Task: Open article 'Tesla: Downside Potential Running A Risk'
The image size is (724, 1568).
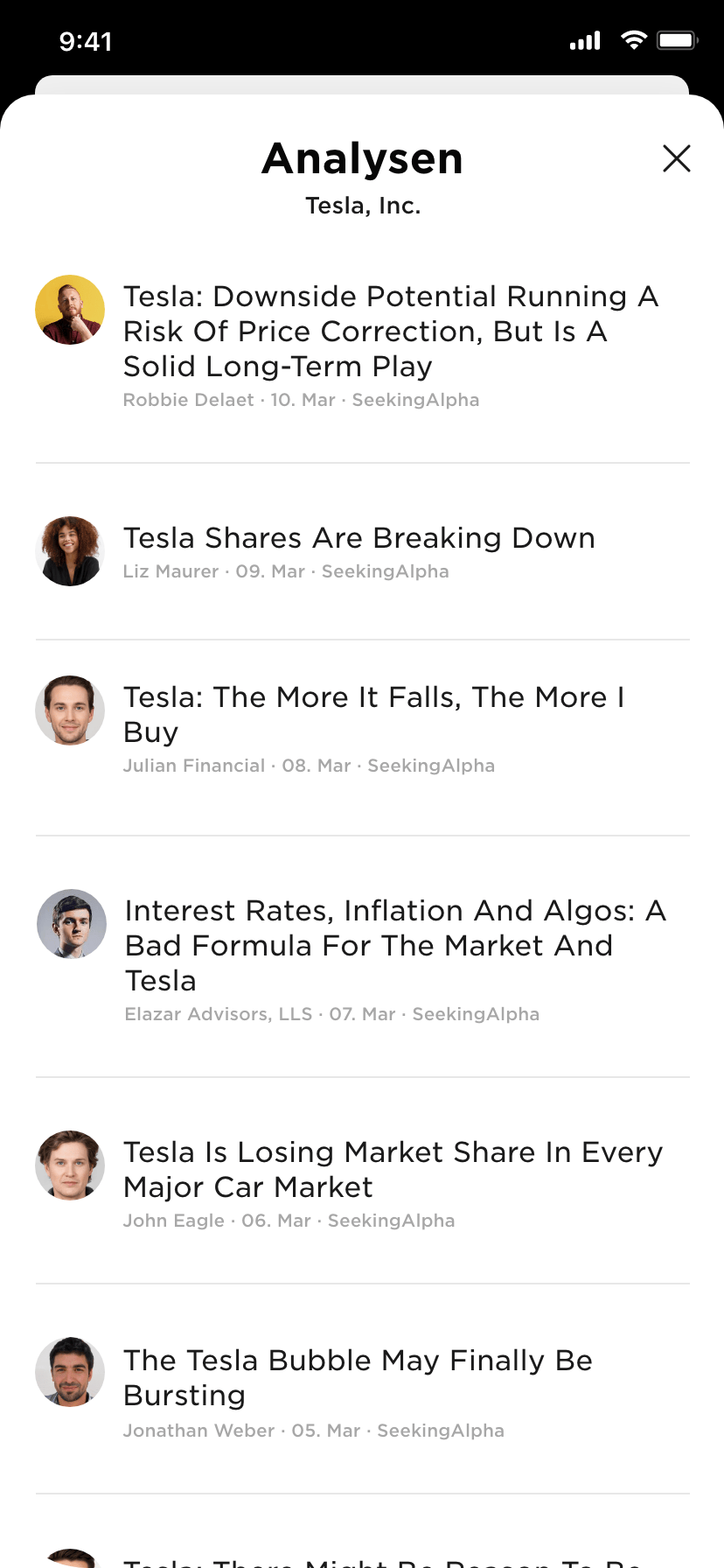Action: tap(390, 331)
